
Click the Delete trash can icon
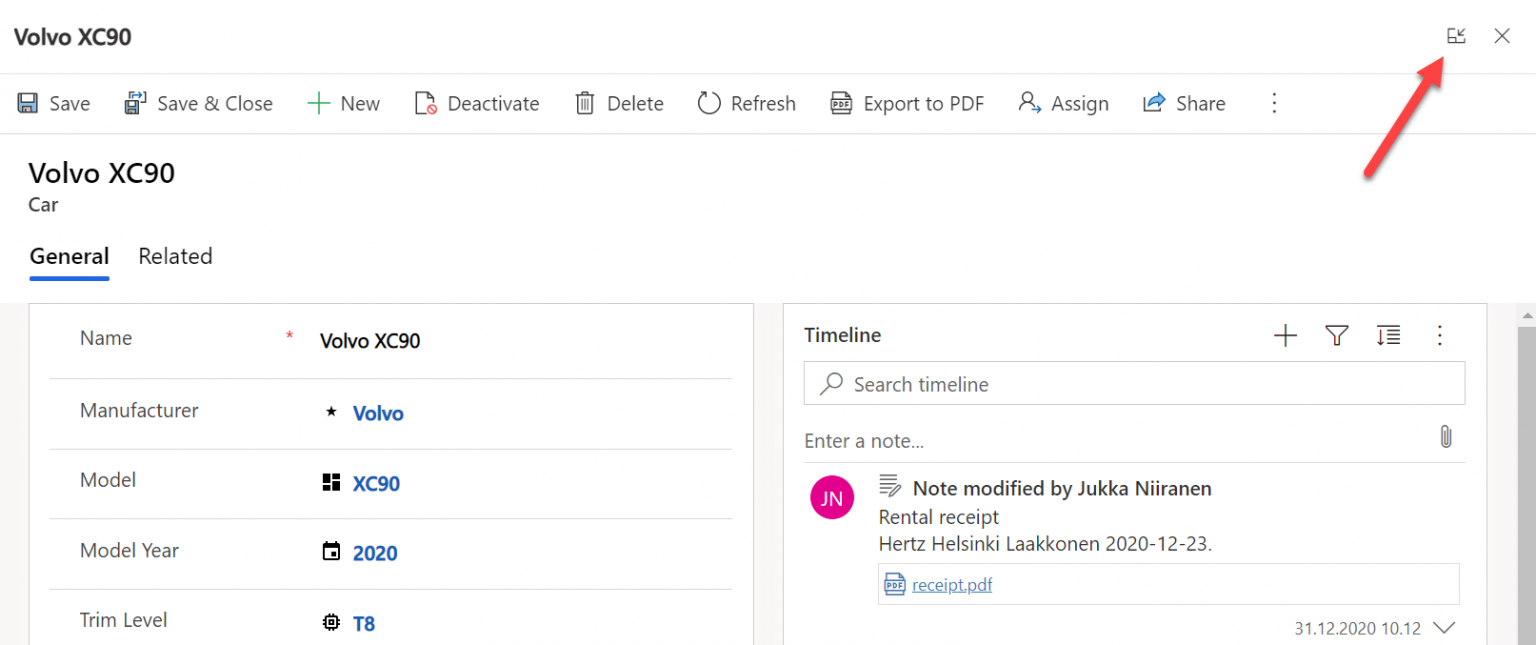(x=585, y=103)
